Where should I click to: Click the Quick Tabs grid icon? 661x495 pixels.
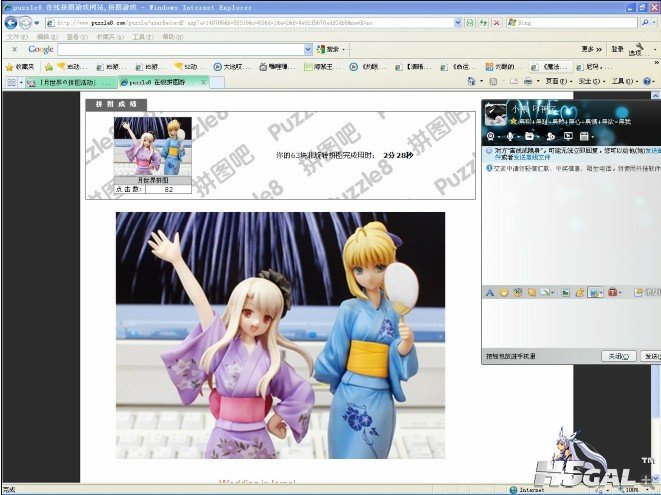click(11, 82)
